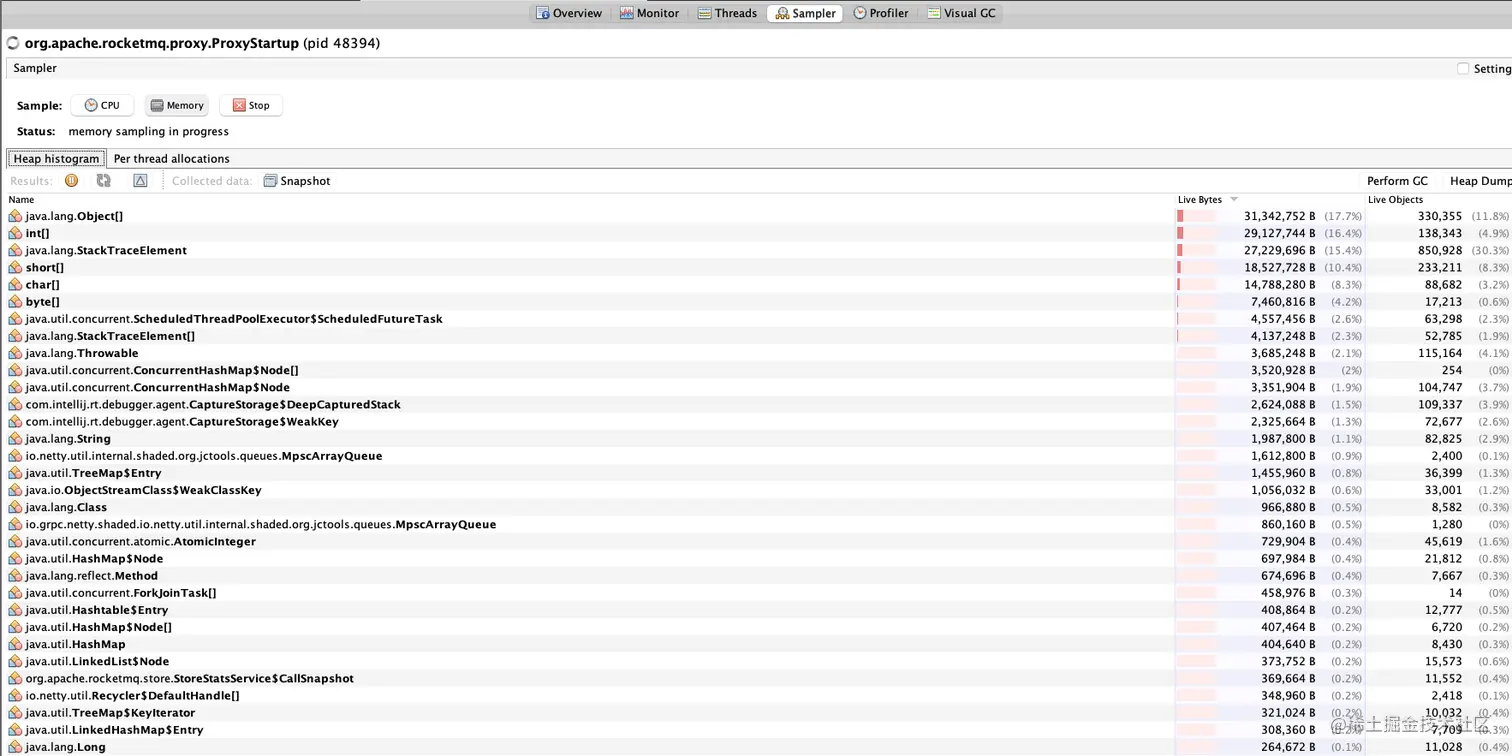
Task: Switch to the Visual GC tab
Action: coord(961,13)
